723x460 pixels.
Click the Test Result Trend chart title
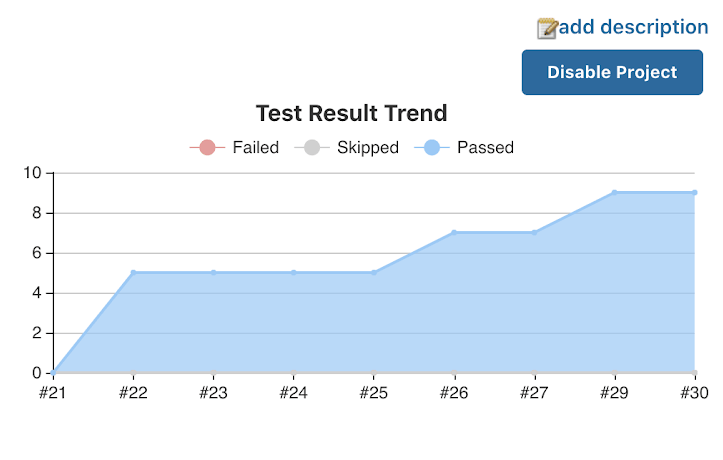click(x=351, y=113)
